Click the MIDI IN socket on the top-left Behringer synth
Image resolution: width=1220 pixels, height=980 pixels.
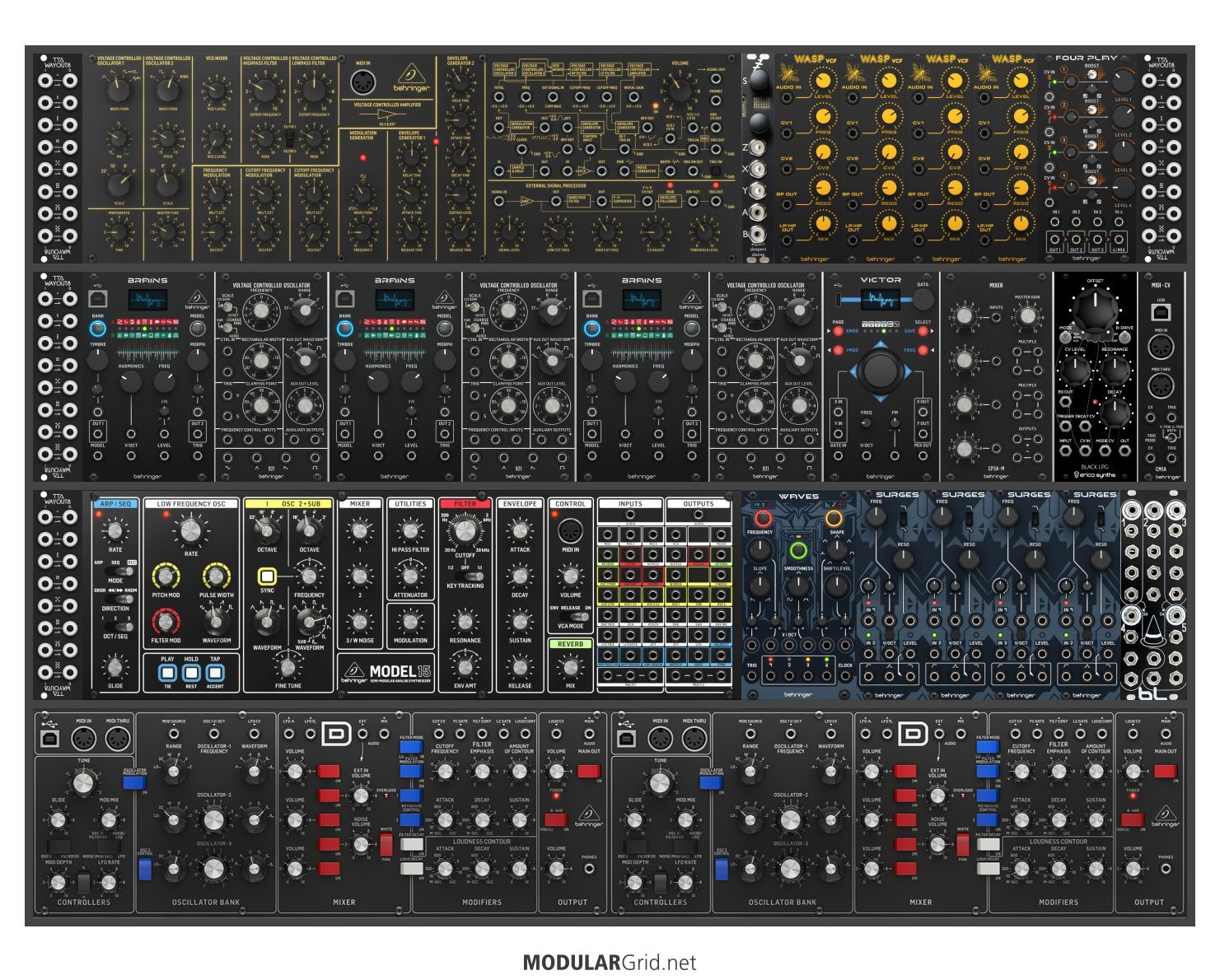362,83
